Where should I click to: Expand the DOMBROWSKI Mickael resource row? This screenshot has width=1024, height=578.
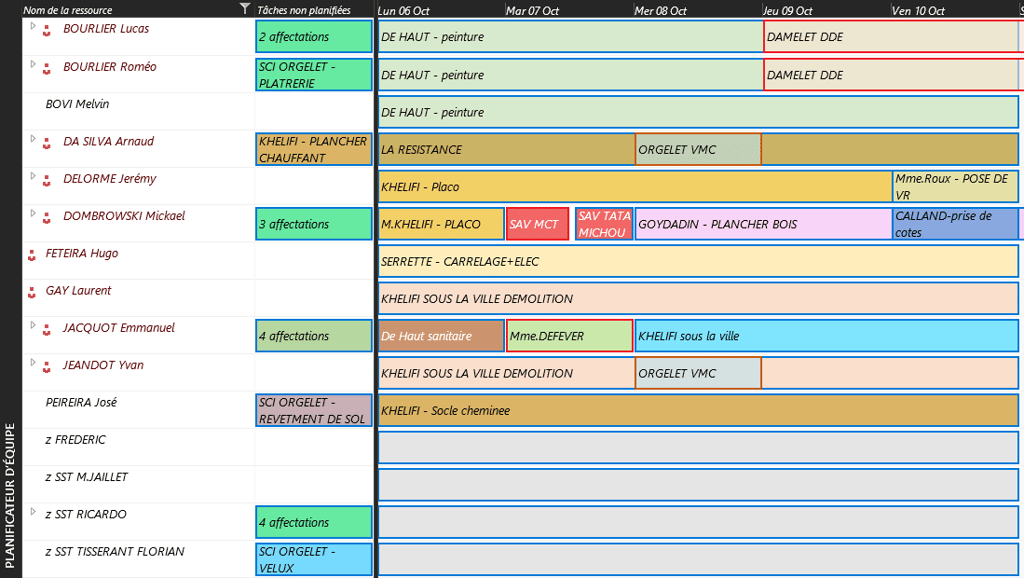[x=33, y=213]
